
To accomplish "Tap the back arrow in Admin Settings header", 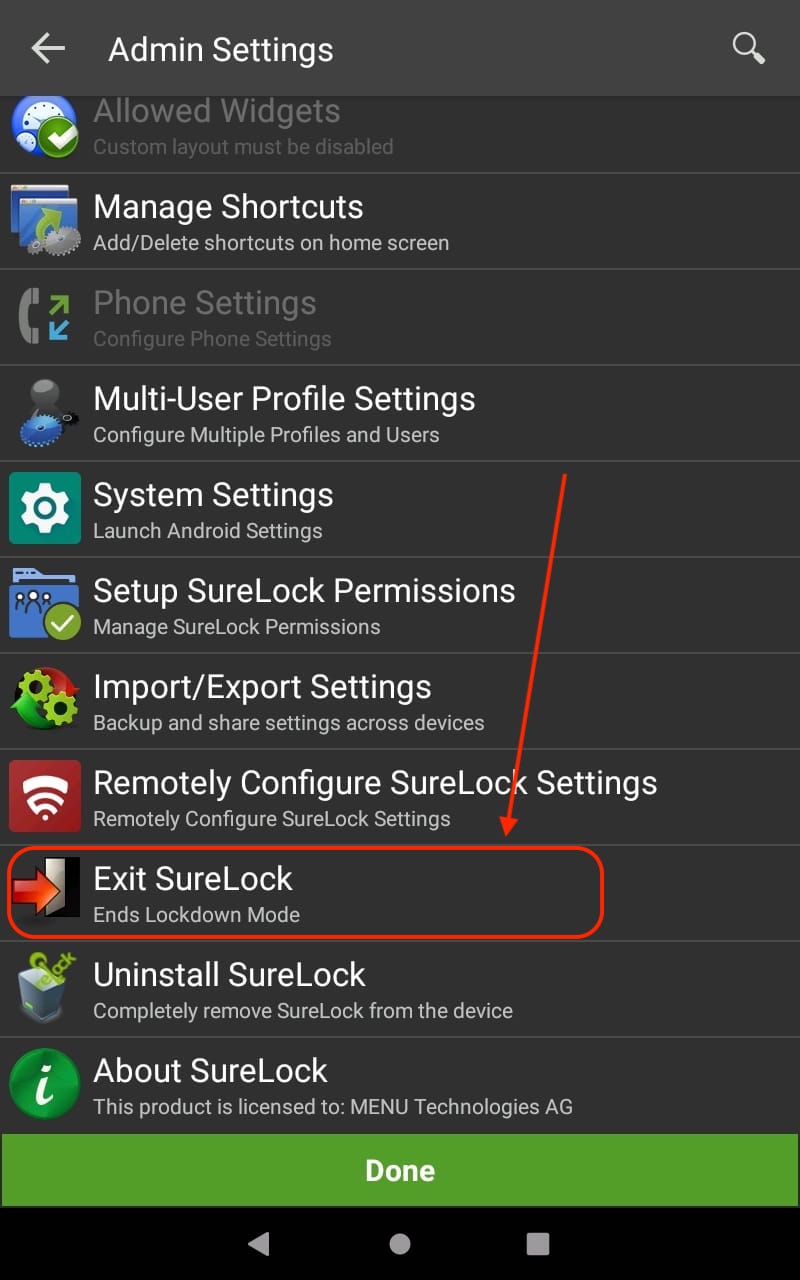I will pyautogui.click(x=48, y=48).
